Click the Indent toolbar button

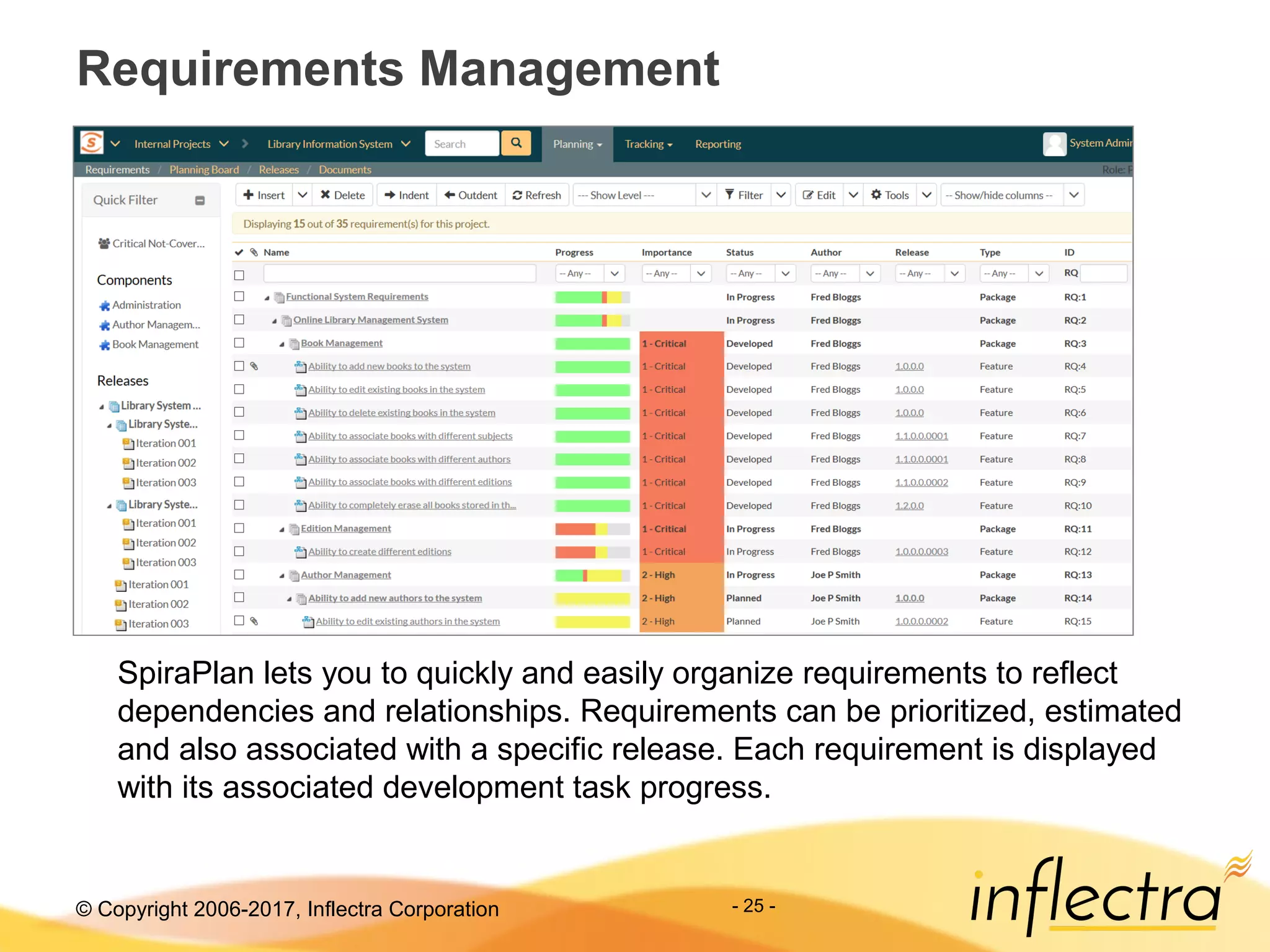(407, 195)
